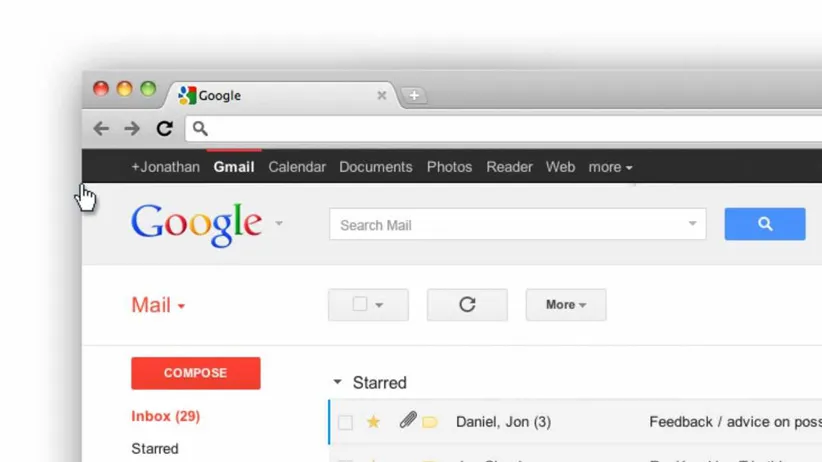Click the paperclip attachment icon on Daniel, Jon email

[408, 420]
